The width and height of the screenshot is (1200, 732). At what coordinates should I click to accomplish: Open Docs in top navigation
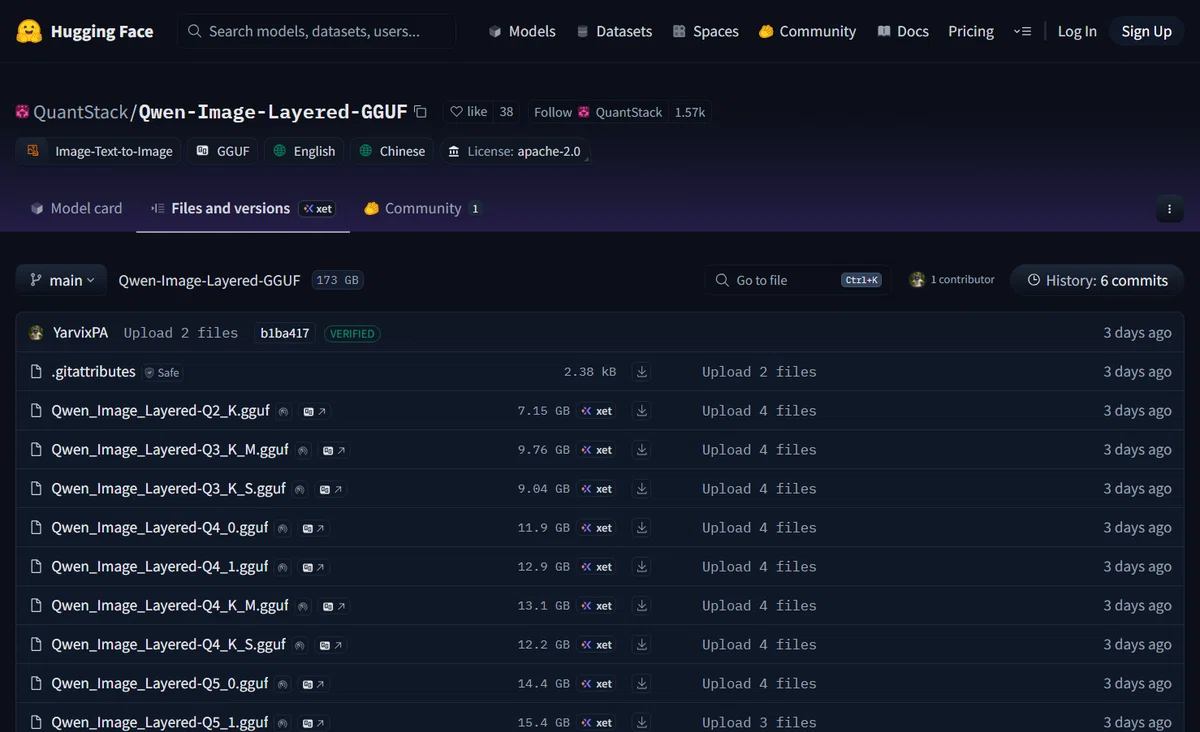click(x=903, y=31)
